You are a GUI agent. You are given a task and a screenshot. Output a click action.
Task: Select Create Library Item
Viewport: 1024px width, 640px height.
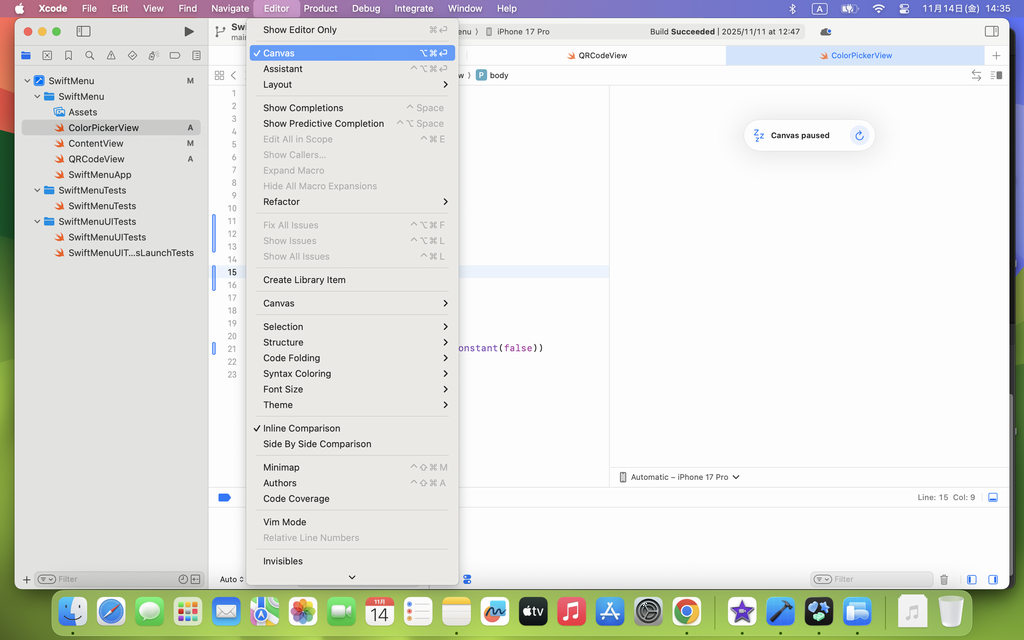coord(304,280)
